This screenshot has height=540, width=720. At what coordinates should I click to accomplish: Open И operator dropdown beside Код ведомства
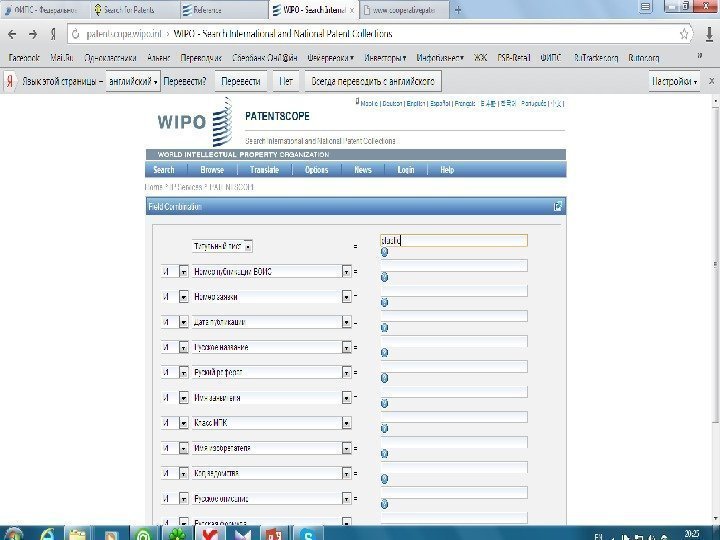pos(183,473)
